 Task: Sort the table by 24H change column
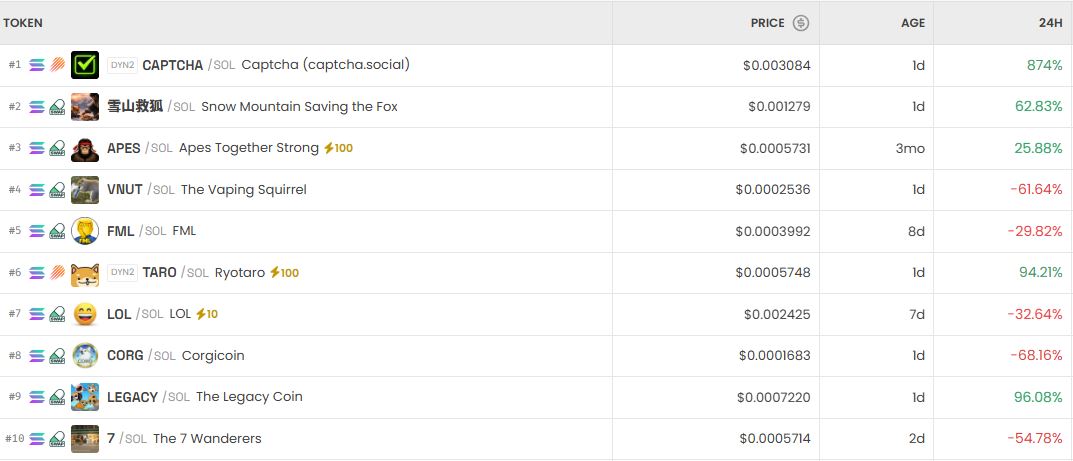tap(1050, 23)
